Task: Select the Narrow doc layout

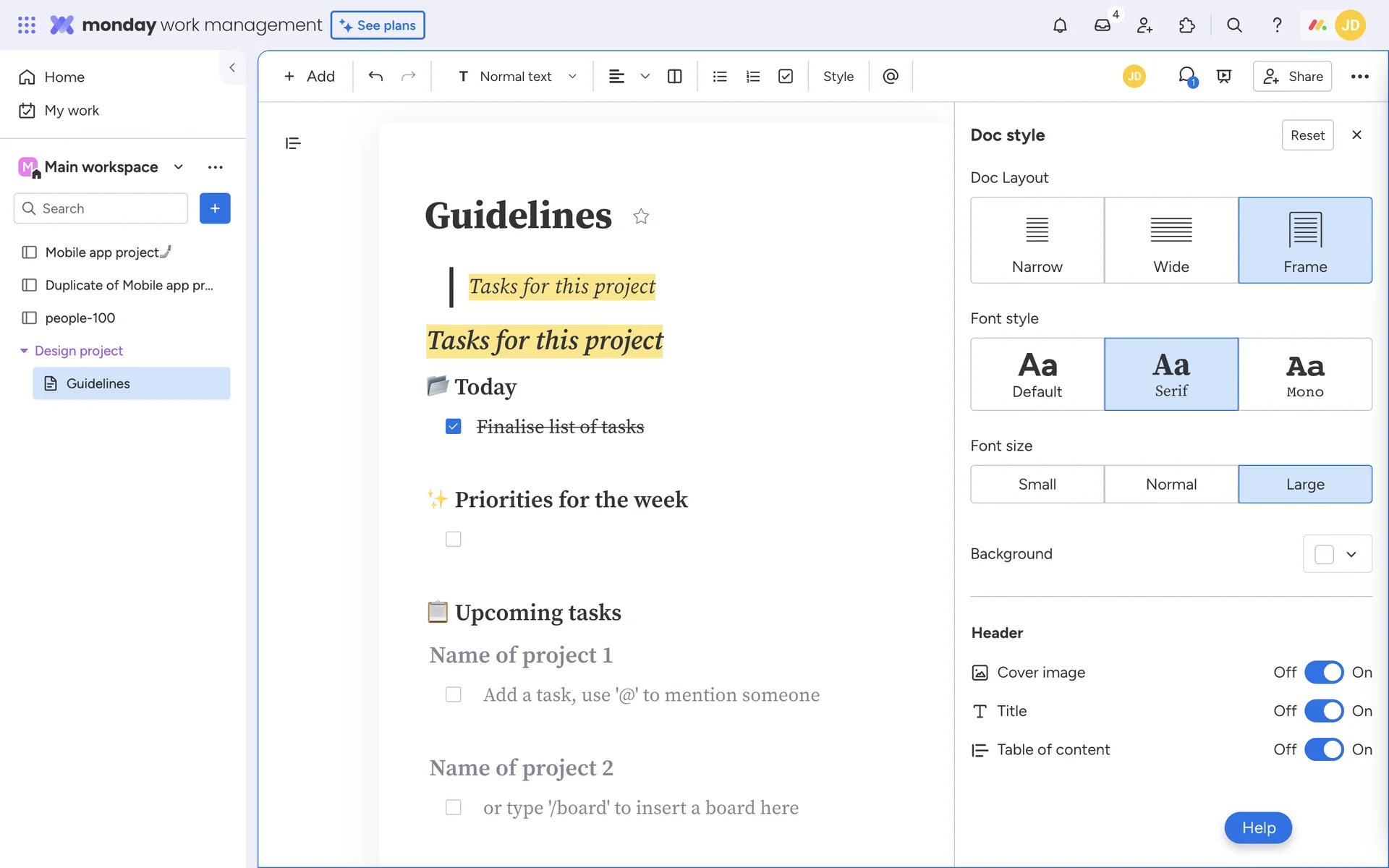Action: coord(1037,240)
